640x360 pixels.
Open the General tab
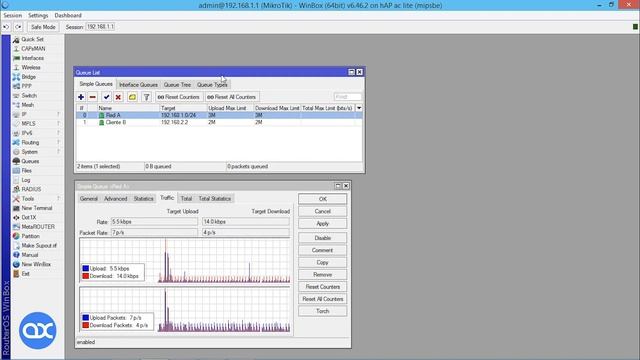pos(89,198)
